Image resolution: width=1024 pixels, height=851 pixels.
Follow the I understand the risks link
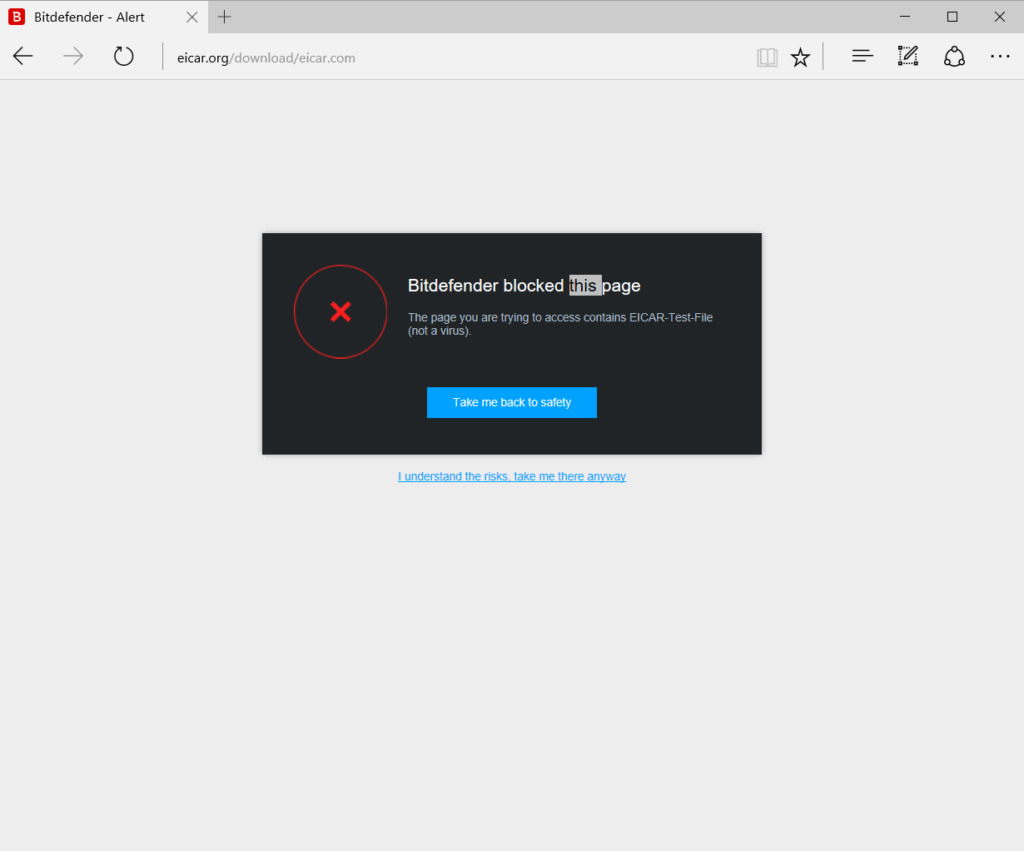[x=511, y=476]
